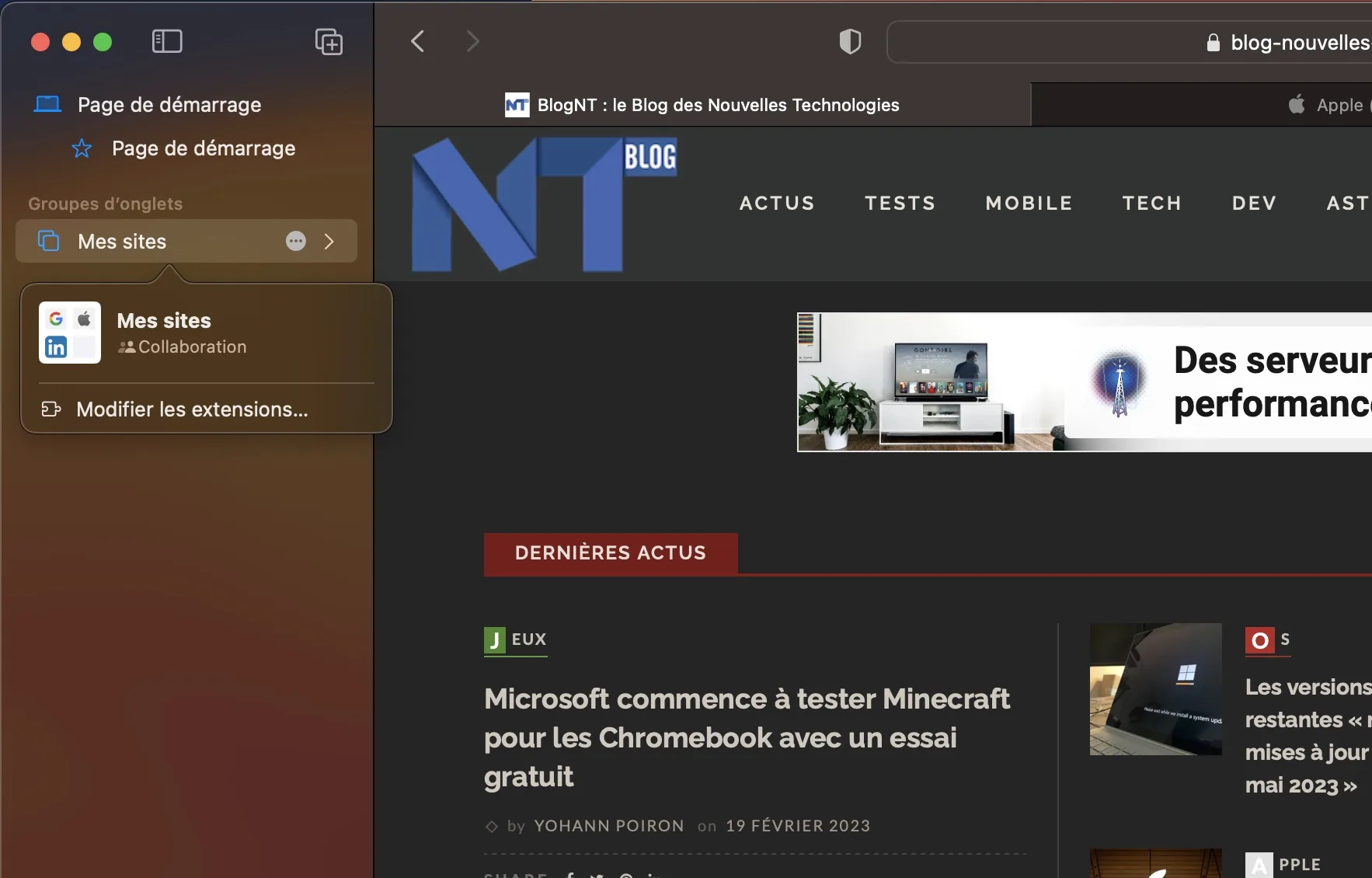Open the more options icon on Mes sites
The height and width of the screenshot is (878, 1372).
coord(296,241)
